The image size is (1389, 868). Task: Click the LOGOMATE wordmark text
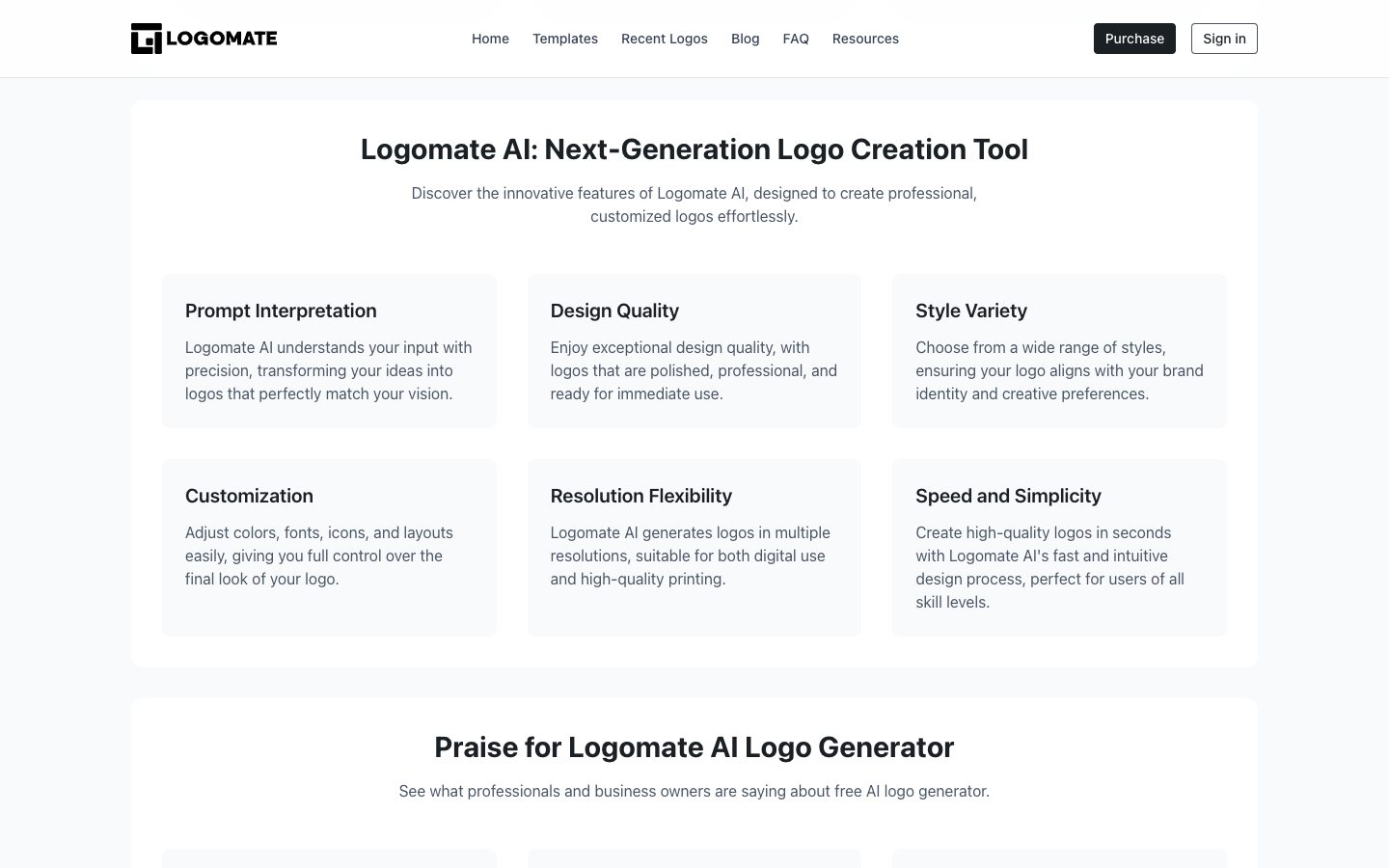[x=221, y=39]
